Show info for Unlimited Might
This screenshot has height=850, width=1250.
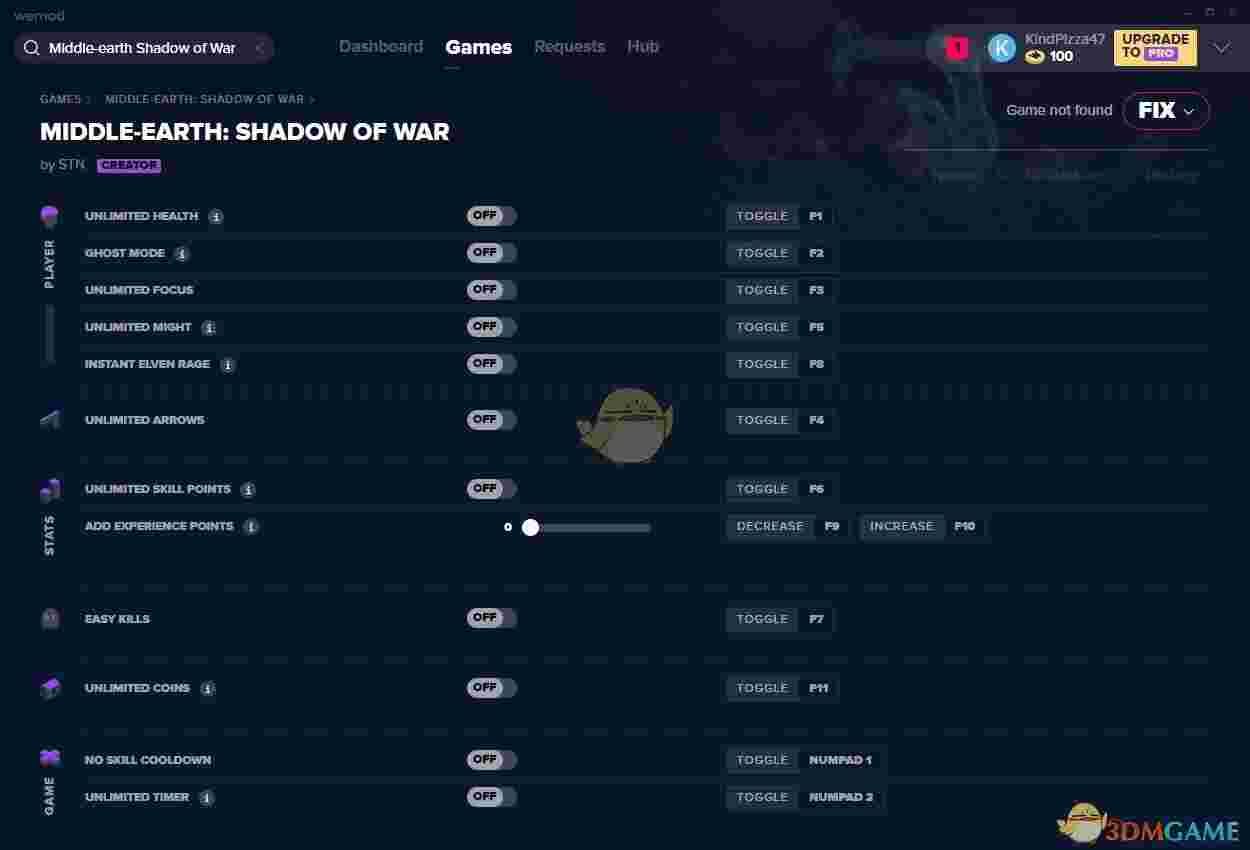[x=209, y=328]
